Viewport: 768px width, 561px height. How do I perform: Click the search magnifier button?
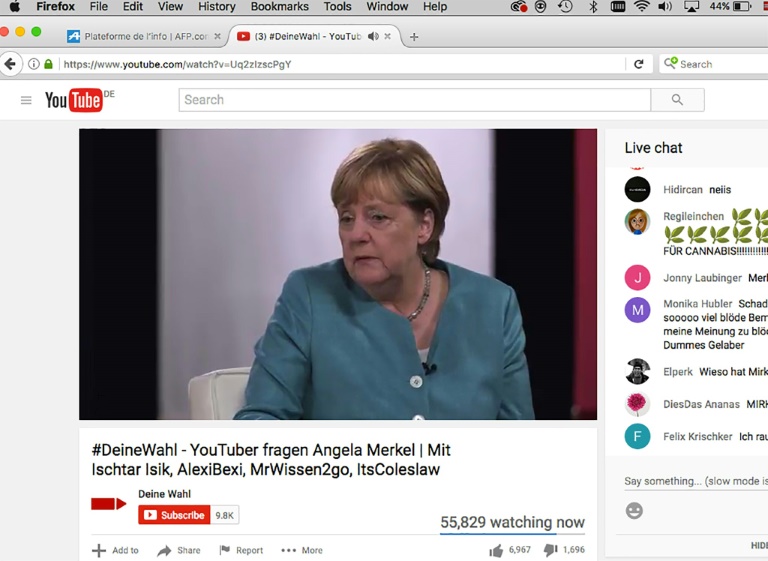pyautogui.click(x=677, y=100)
